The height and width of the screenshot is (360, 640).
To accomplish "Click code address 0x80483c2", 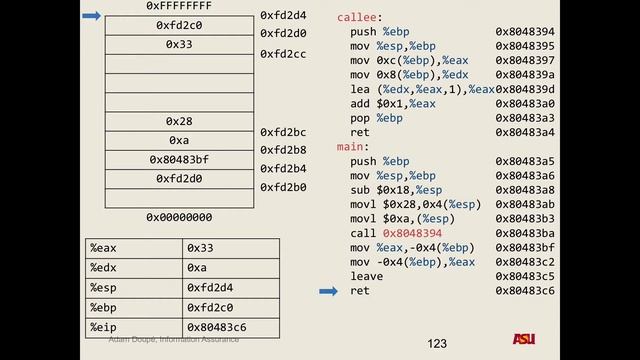I will click(525, 262).
